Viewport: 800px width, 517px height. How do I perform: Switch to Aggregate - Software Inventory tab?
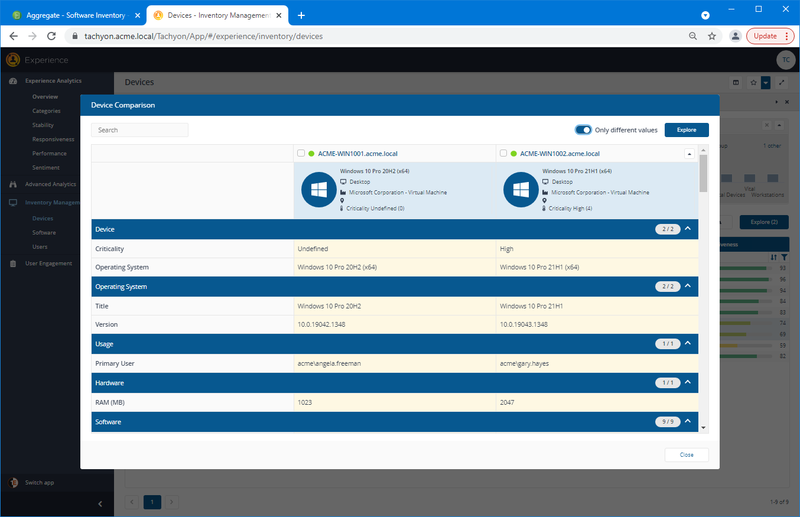76,15
